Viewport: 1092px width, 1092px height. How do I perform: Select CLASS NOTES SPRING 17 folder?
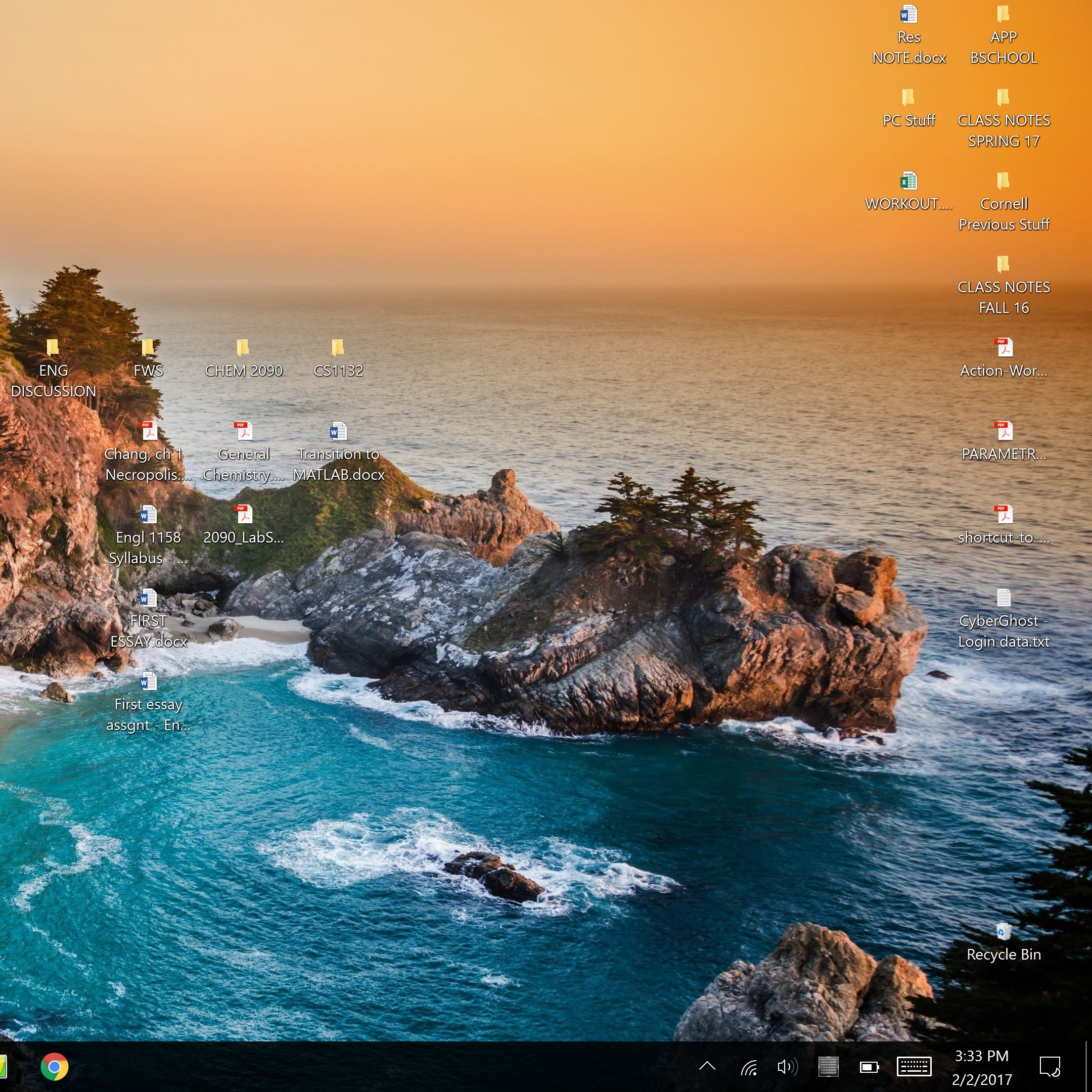1003,99
